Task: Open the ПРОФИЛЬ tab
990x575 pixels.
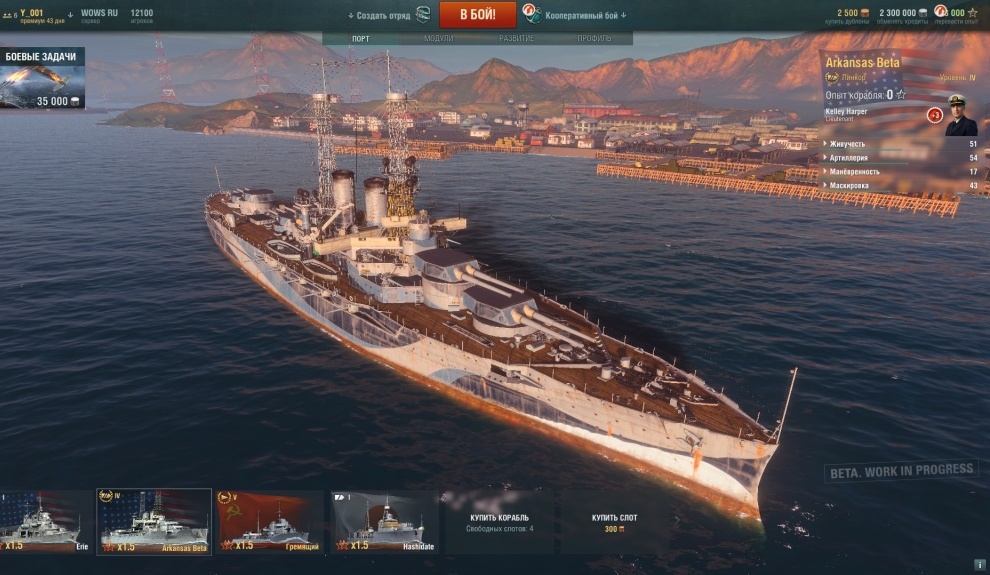Action: click(594, 39)
